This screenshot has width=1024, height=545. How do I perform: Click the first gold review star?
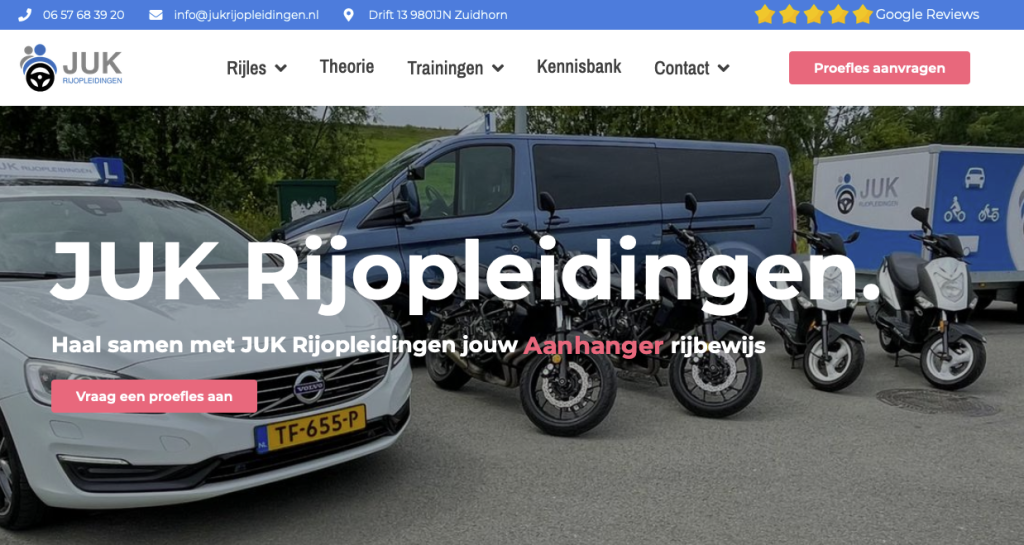[765, 14]
